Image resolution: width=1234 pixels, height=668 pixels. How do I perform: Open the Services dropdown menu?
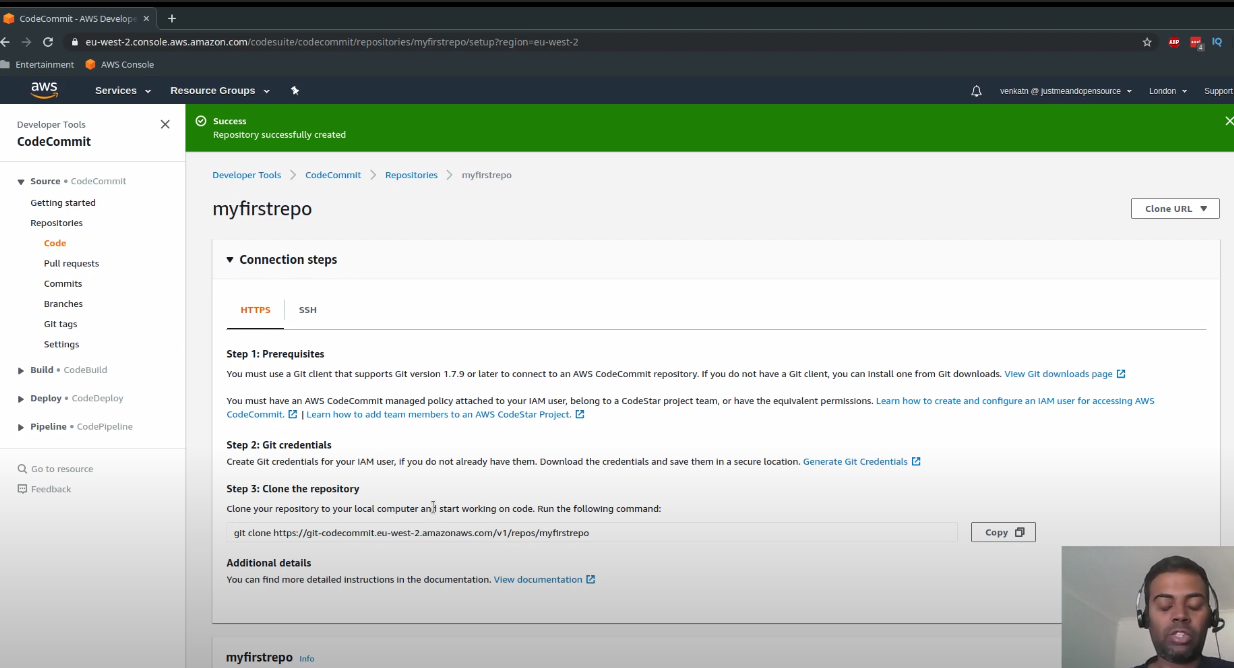click(x=123, y=91)
